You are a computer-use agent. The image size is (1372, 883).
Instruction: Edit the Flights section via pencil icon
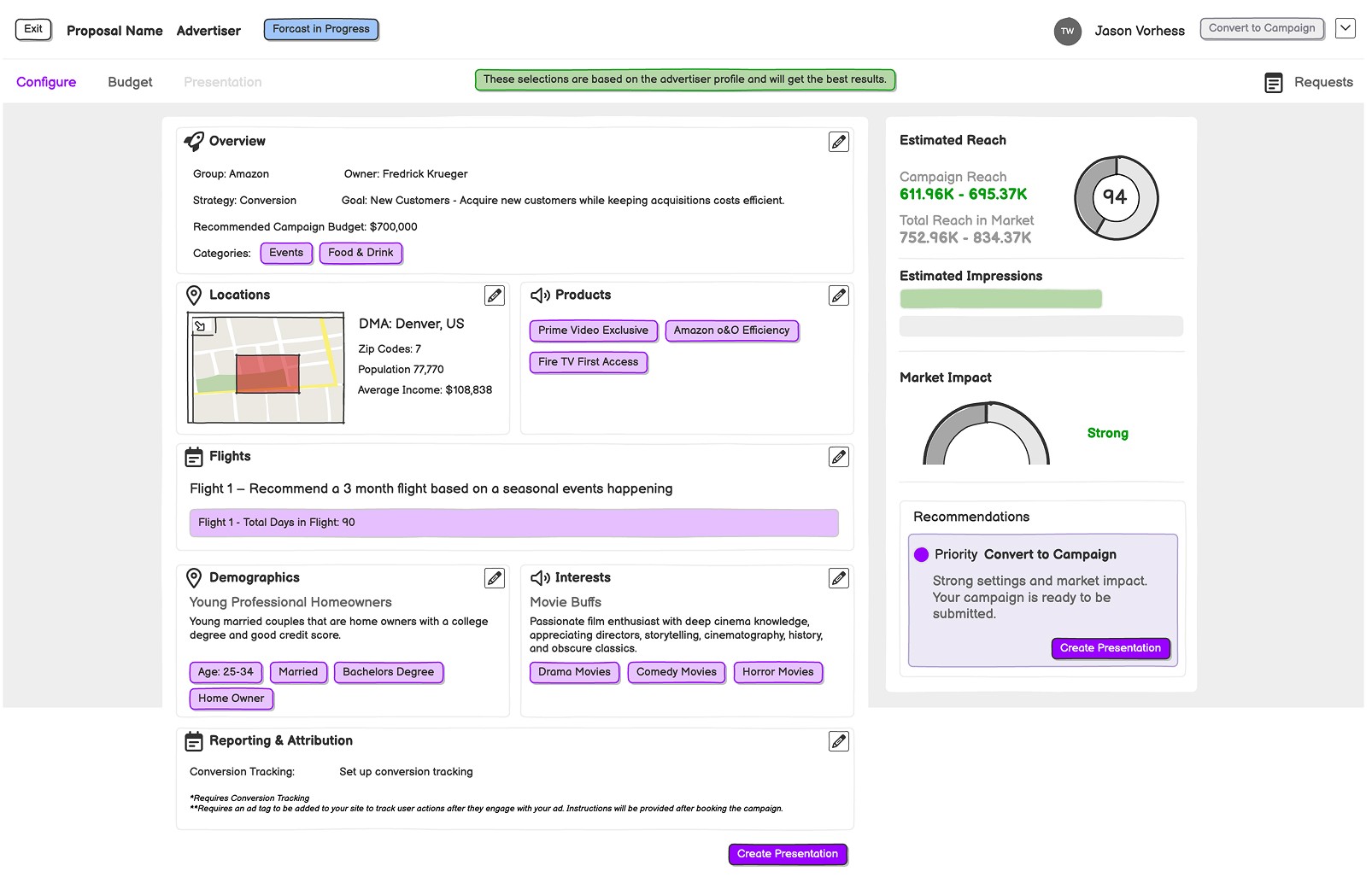coord(838,457)
